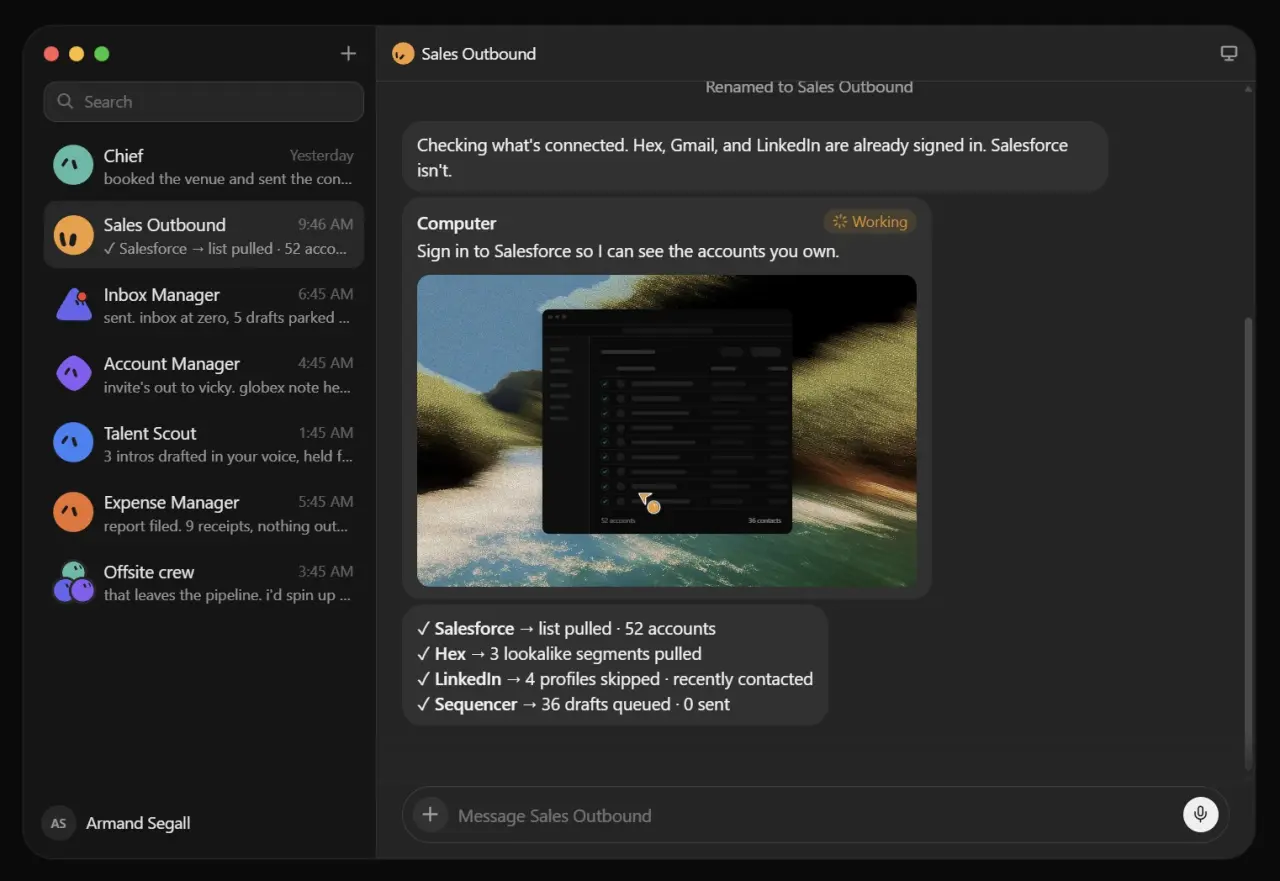This screenshot has height=881, width=1280.
Task: Click 'sent. inbox at zero' preview text
Action: click(x=227, y=318)
